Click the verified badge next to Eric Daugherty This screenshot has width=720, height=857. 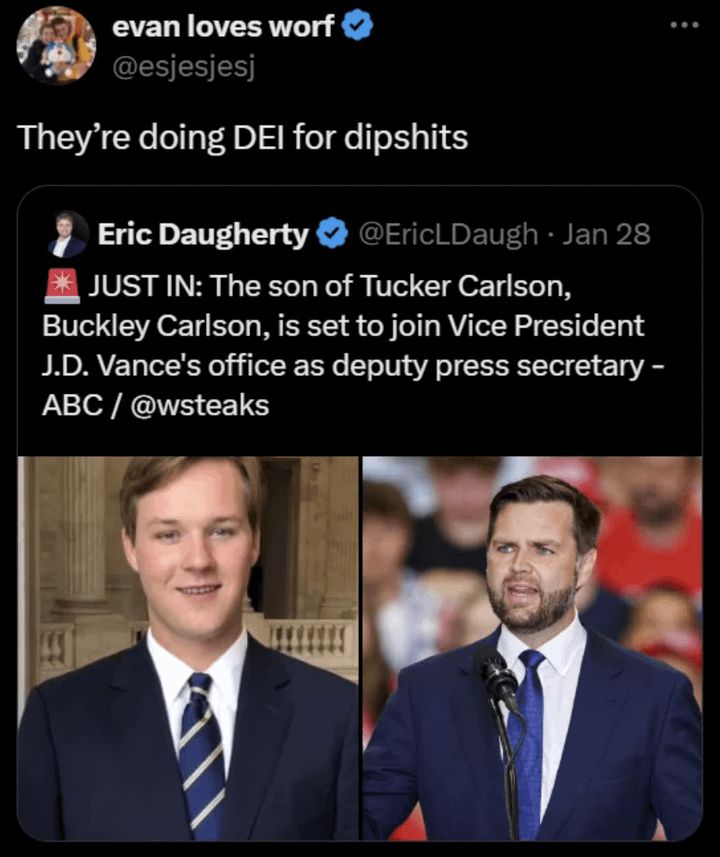(333, 234)
